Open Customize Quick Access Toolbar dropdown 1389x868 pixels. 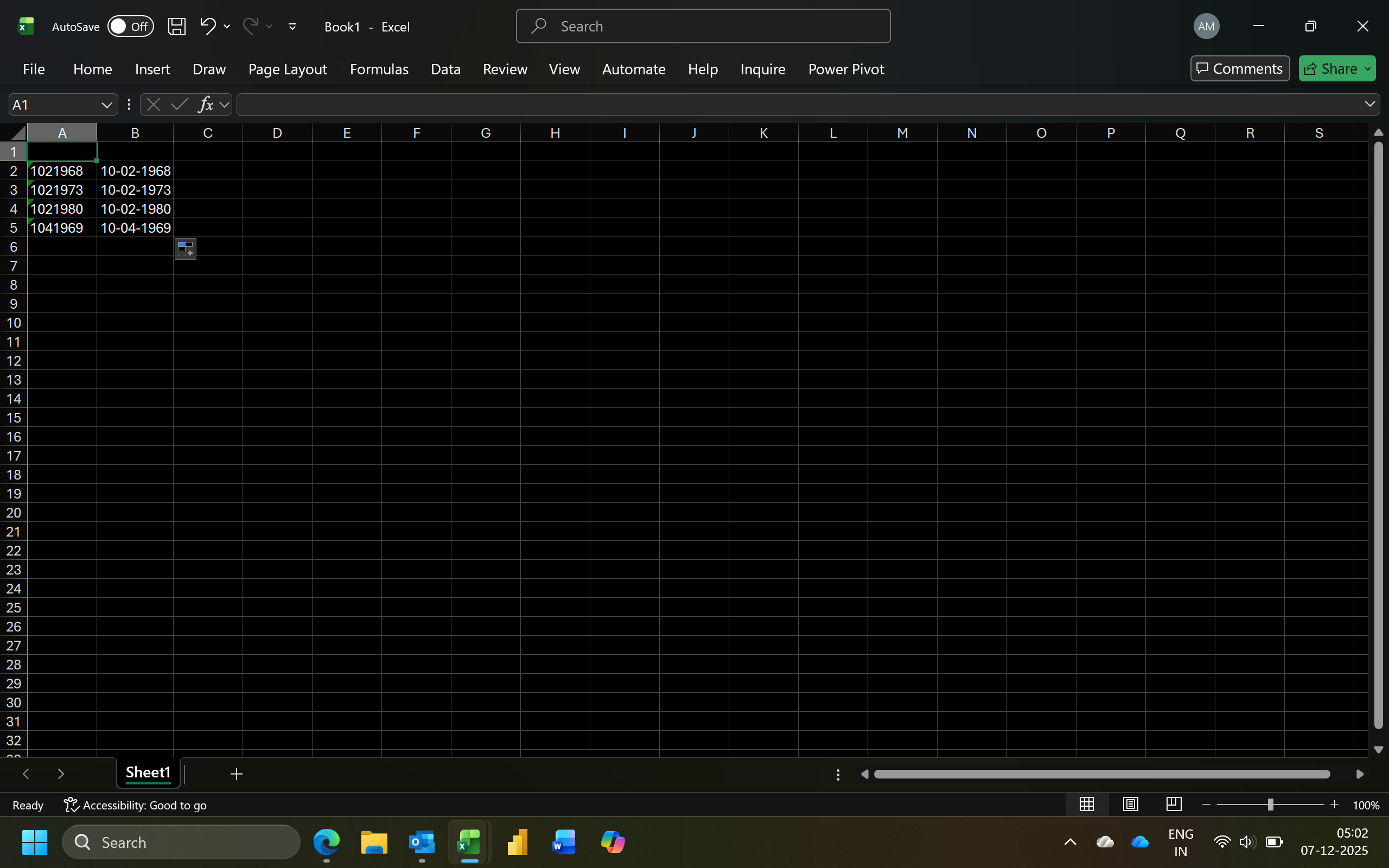coord(292,27)
